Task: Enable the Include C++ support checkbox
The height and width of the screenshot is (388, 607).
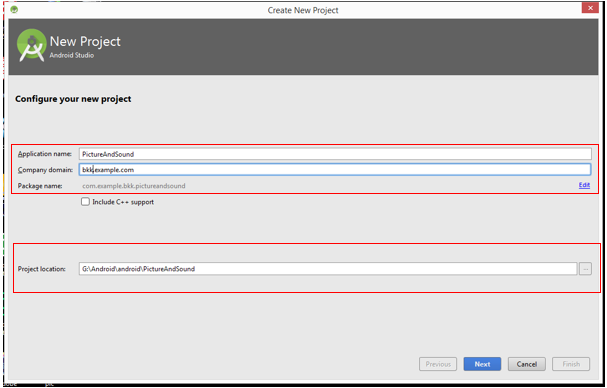Action: click(x=85, y=201)
